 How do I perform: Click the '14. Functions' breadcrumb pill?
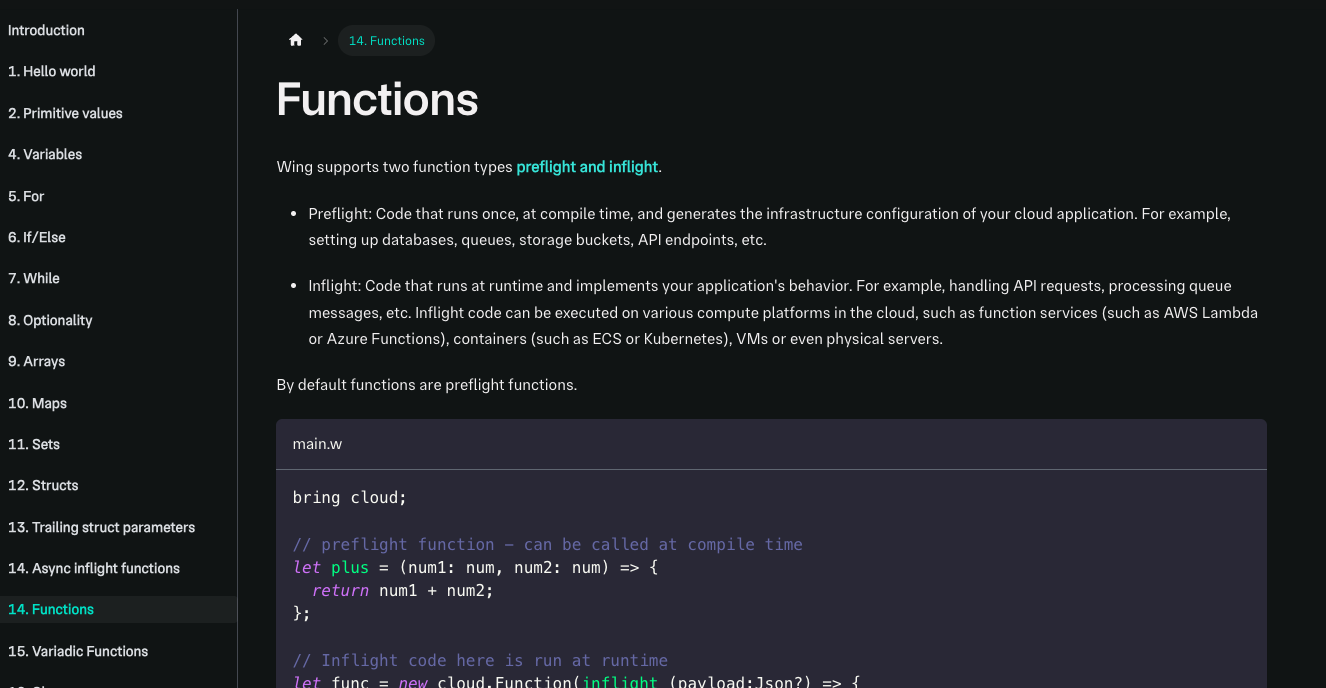[386, 41]
